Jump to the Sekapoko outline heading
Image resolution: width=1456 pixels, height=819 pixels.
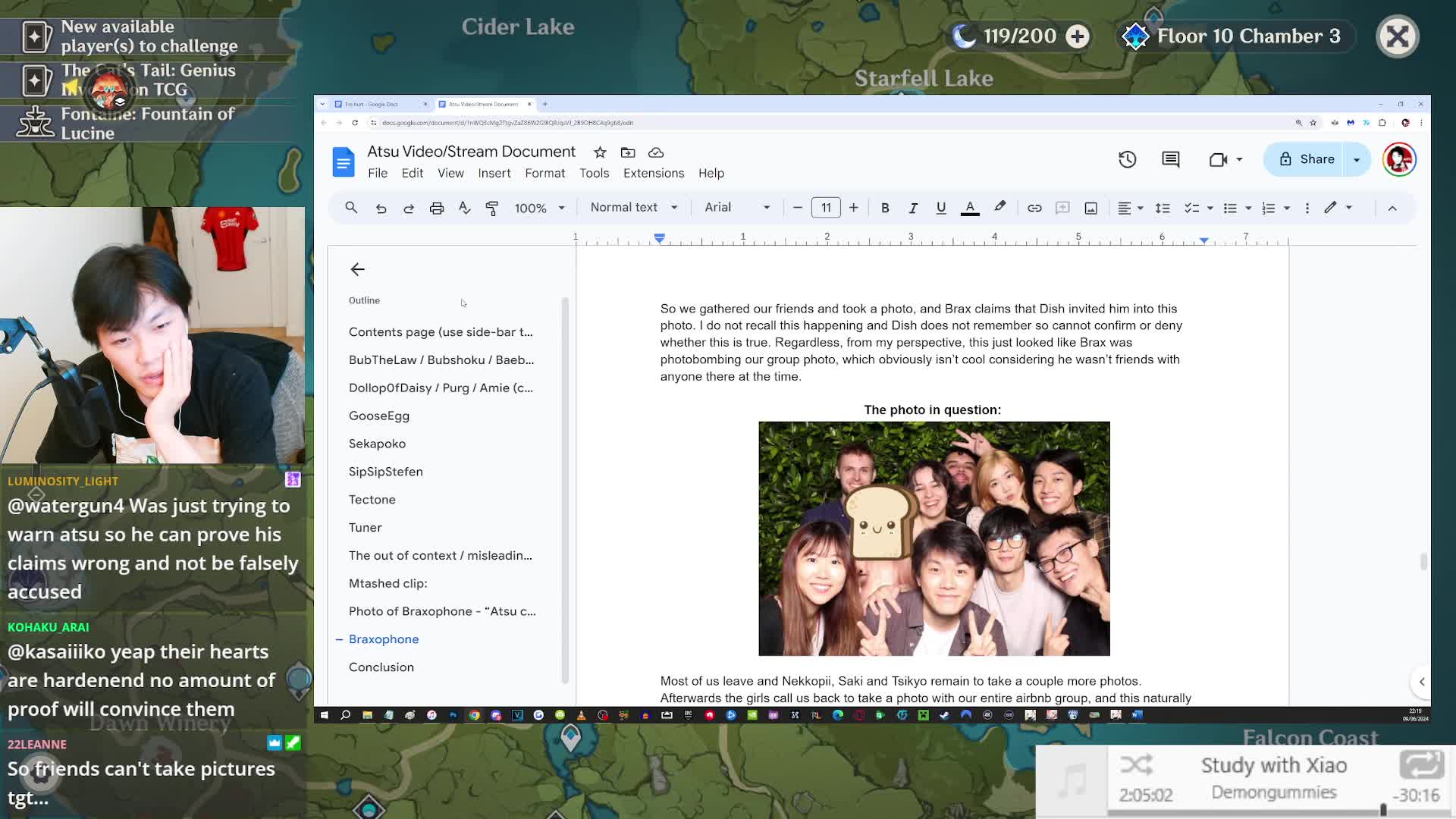click(377, 444)
